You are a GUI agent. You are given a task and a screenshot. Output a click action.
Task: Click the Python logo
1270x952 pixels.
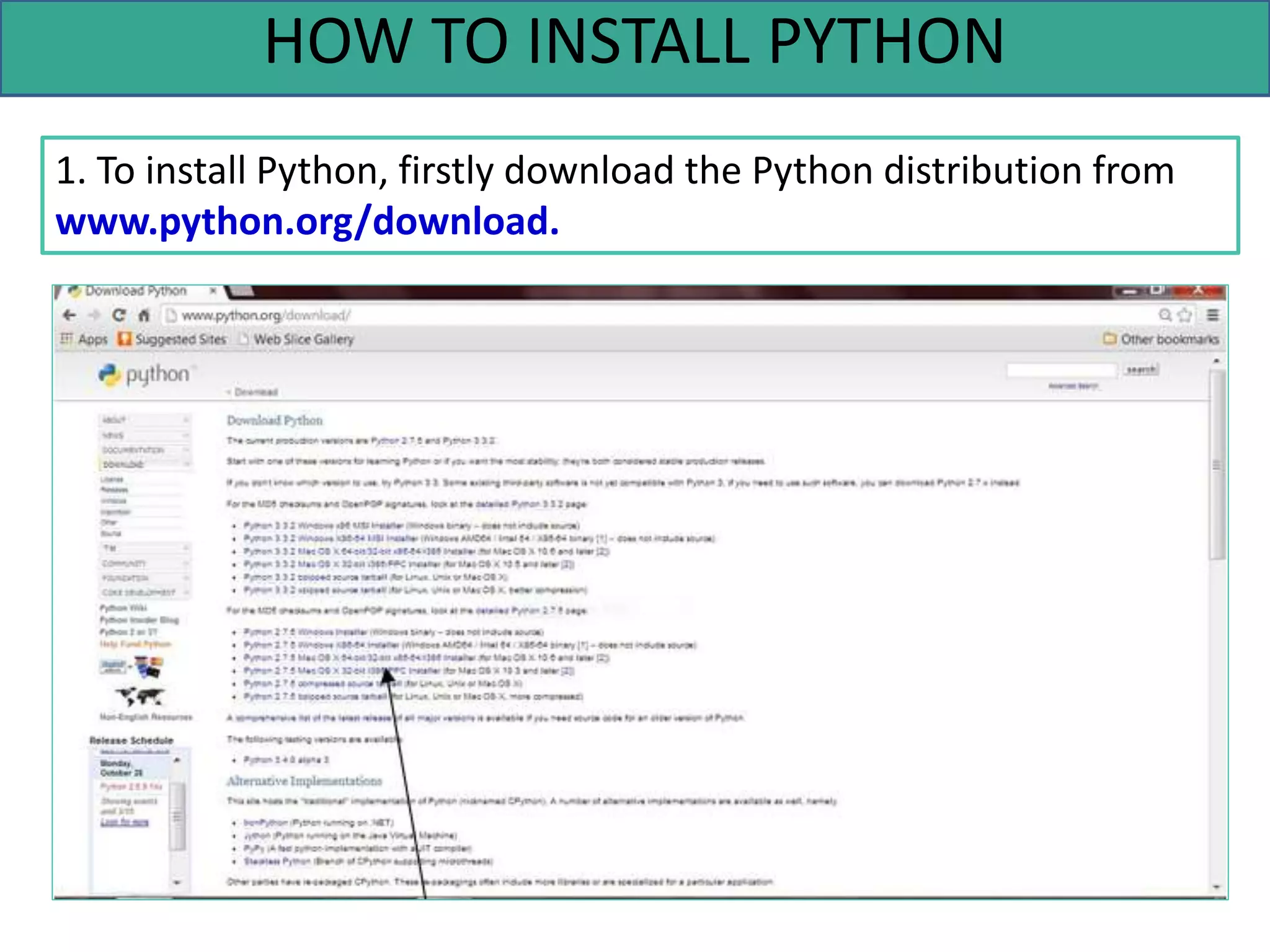click(144, 374)
